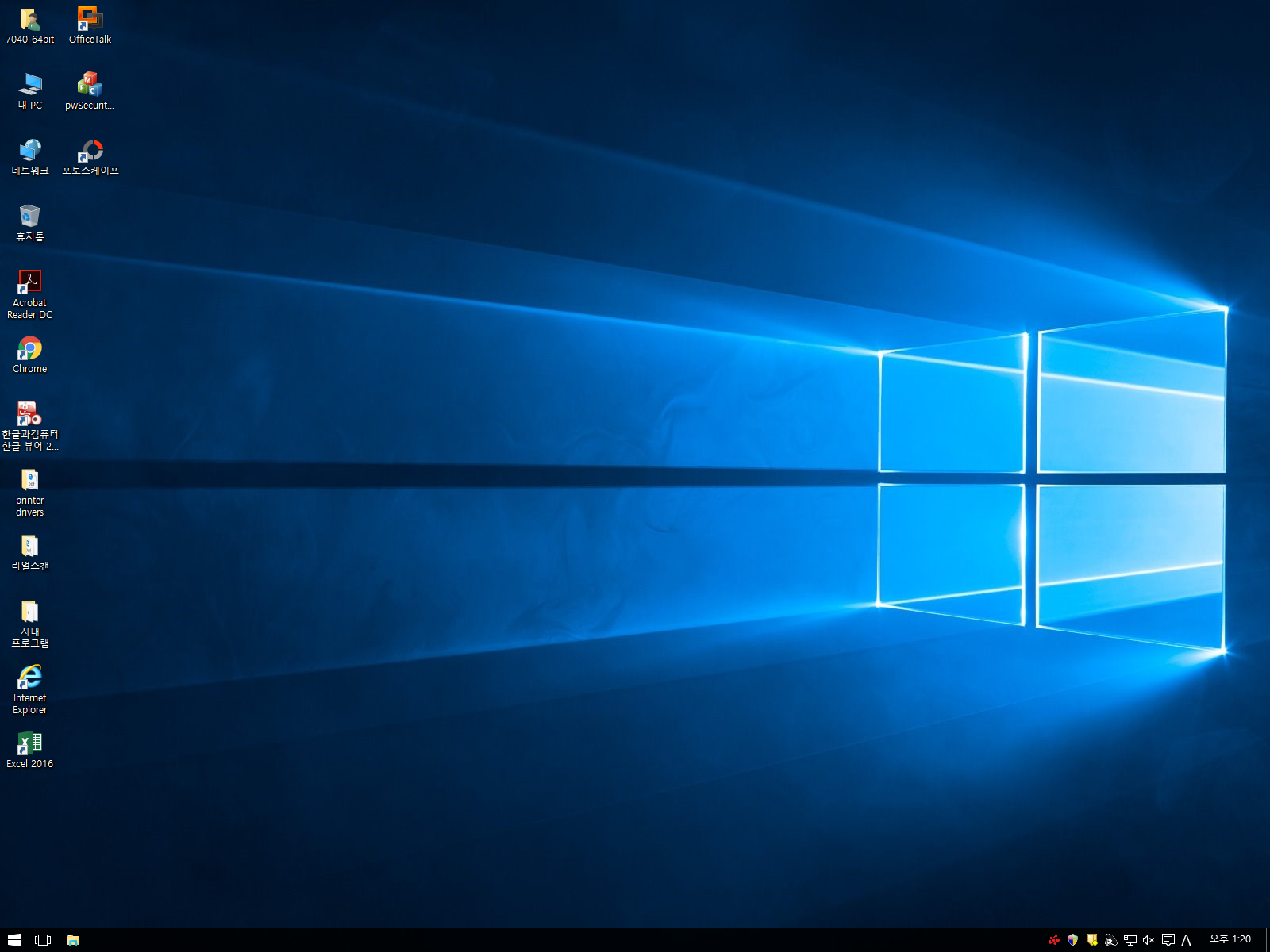Image resolution: width=1270 pixels, height=952 pixels.
Task: Select the 포토스케이프 shortcut icon
Action: click(x=90, y=157)
